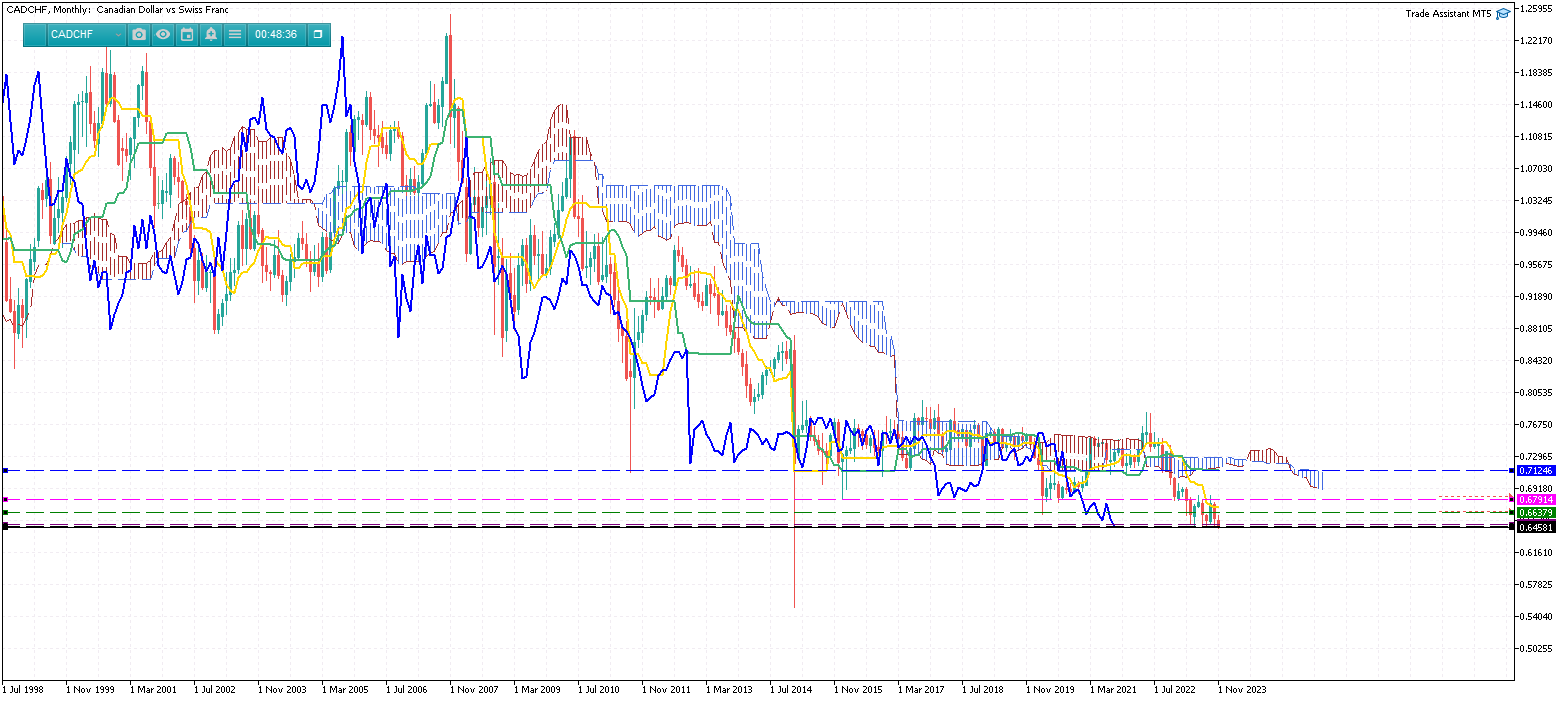
Task: Click the blue line's left-edge handle
Action: (5, 470)
